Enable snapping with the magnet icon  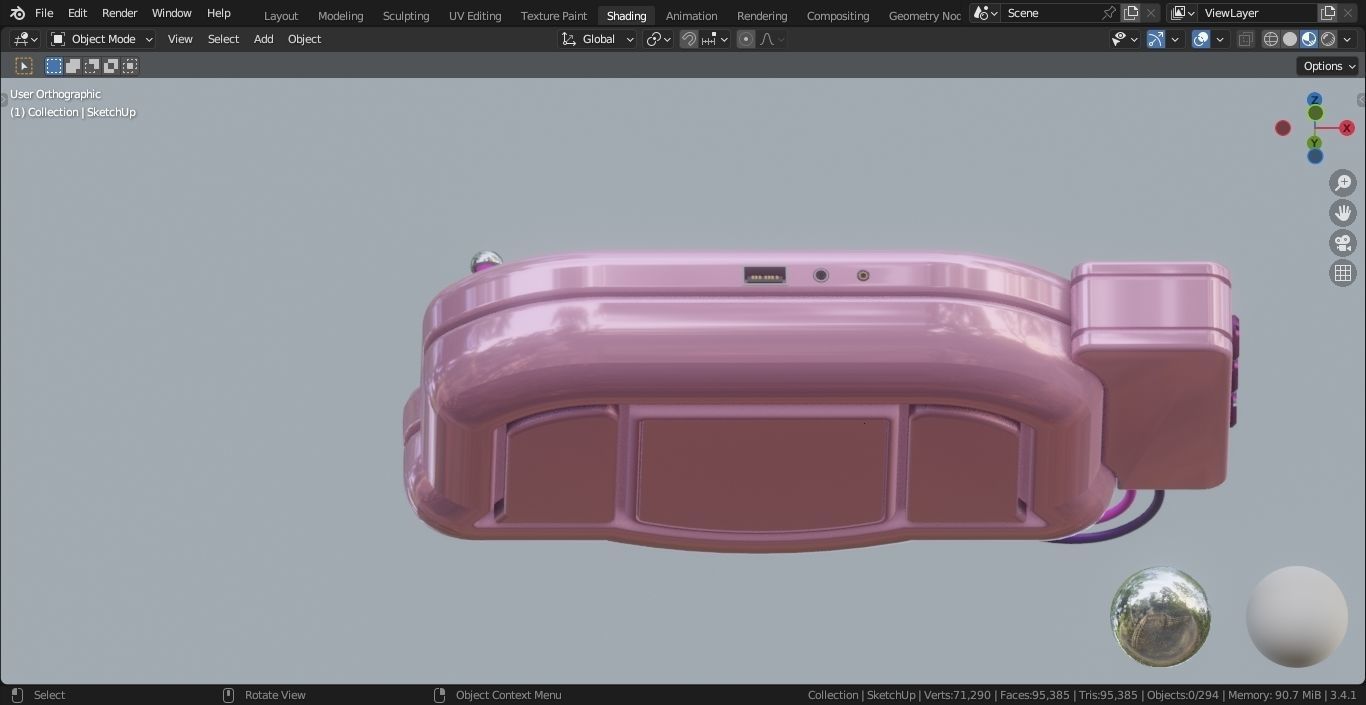688,39
